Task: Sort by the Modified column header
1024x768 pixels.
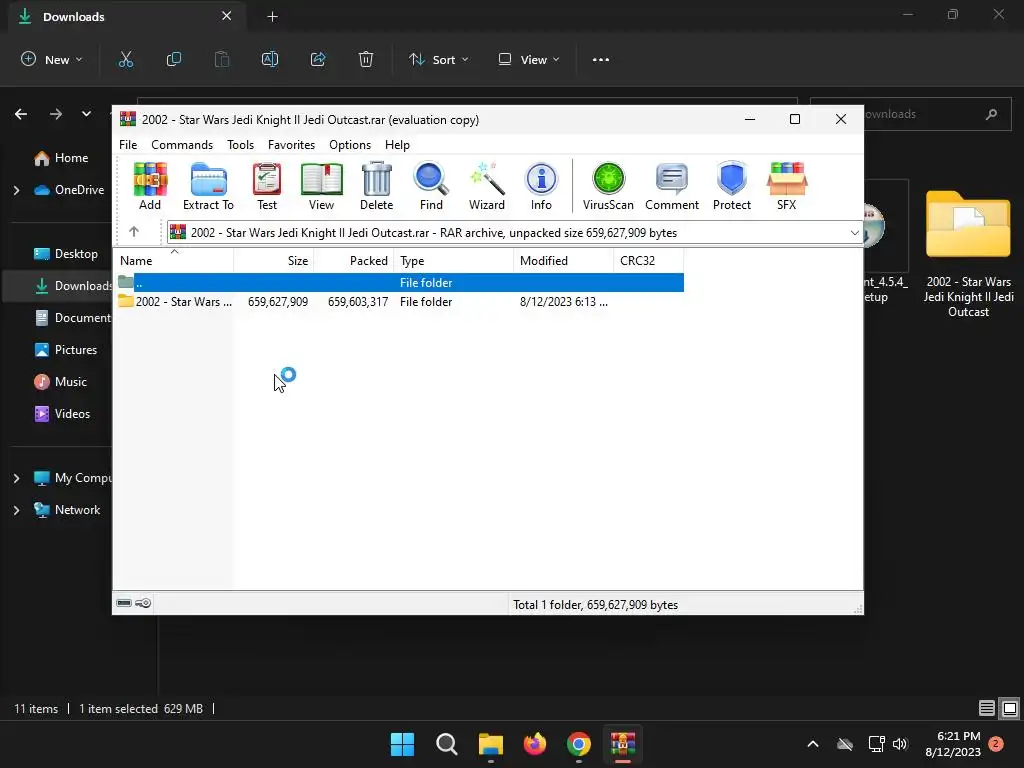Action: (x=563, y=261)
